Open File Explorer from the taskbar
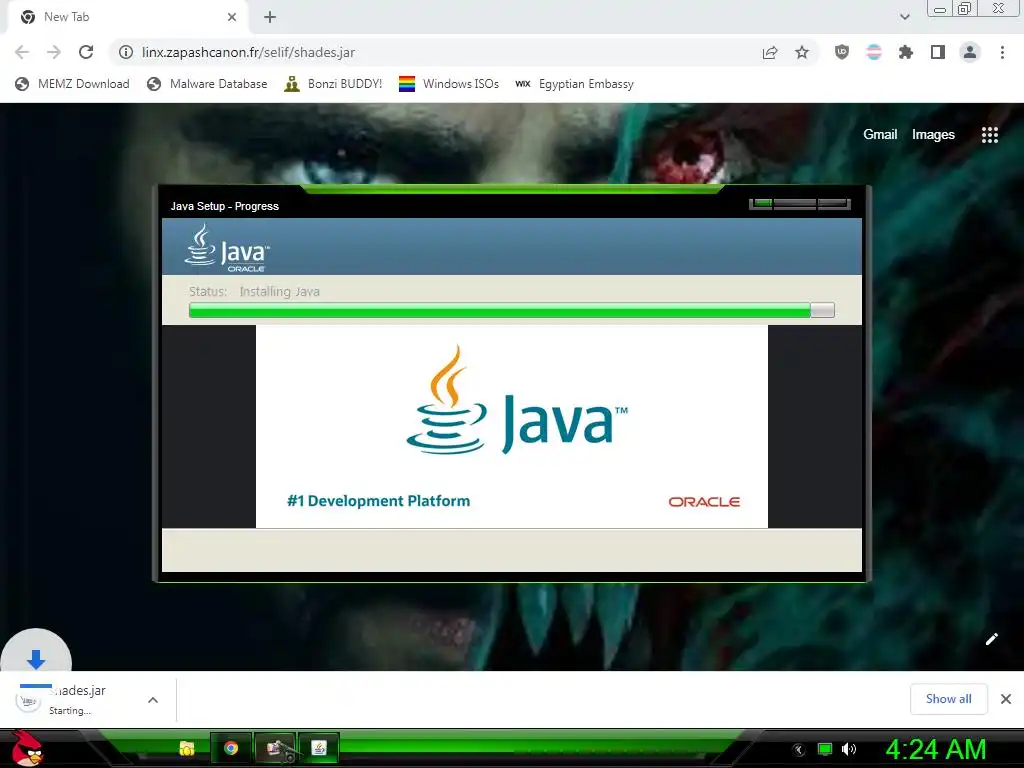Screen dimensions: 1024x768 (x=187, y=748)
